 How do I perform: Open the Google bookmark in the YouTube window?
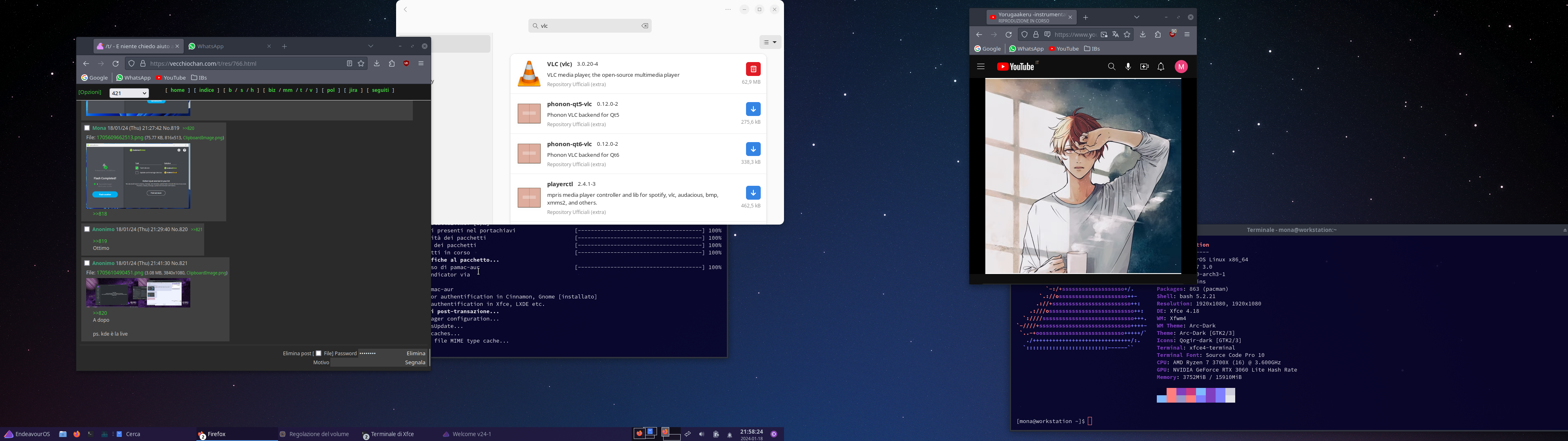[x=987, y=49]
